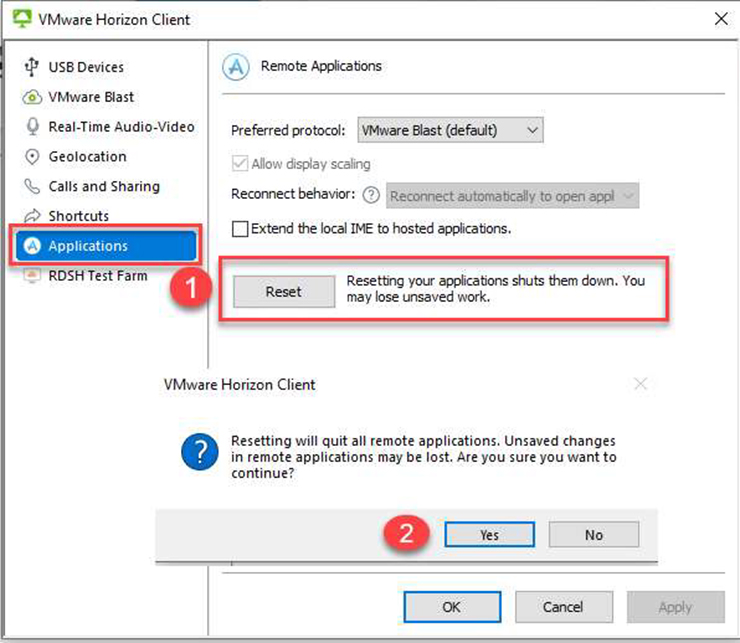The height and width of the screenshot is (643, 740).
Task: Select the RDSH Test Farm entry
Action: point(97,276)
